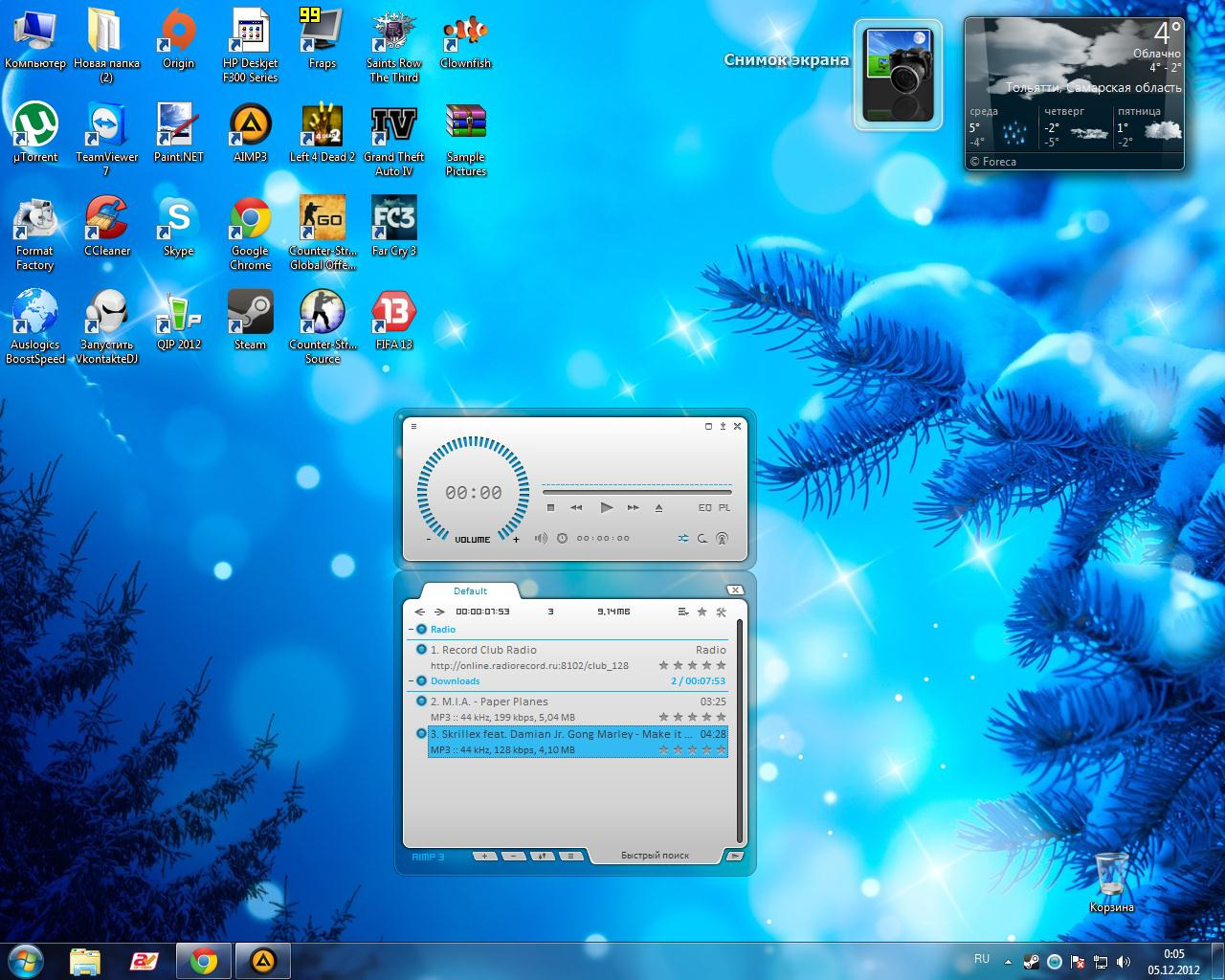Click the EQ equalizer button
Screen dimensions: 1225x980
click(x=704, y=508)
